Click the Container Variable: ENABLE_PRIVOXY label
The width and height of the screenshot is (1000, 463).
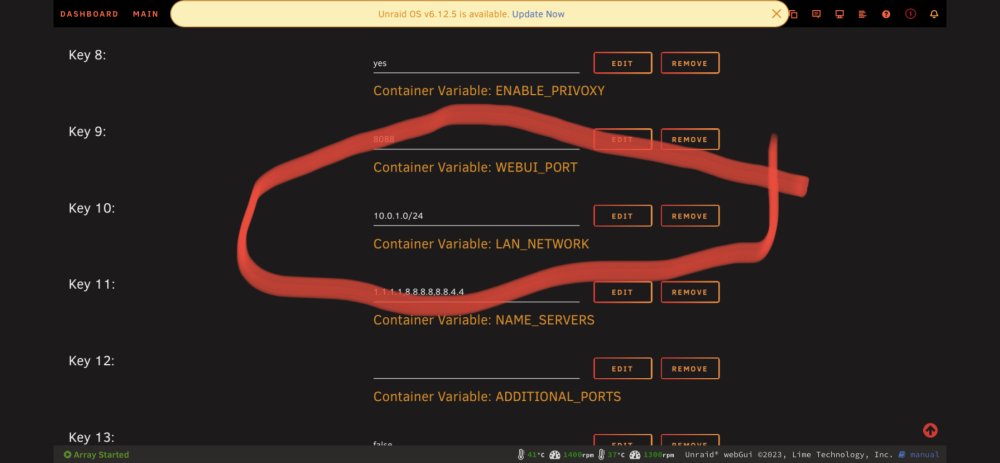click(489, 91)
